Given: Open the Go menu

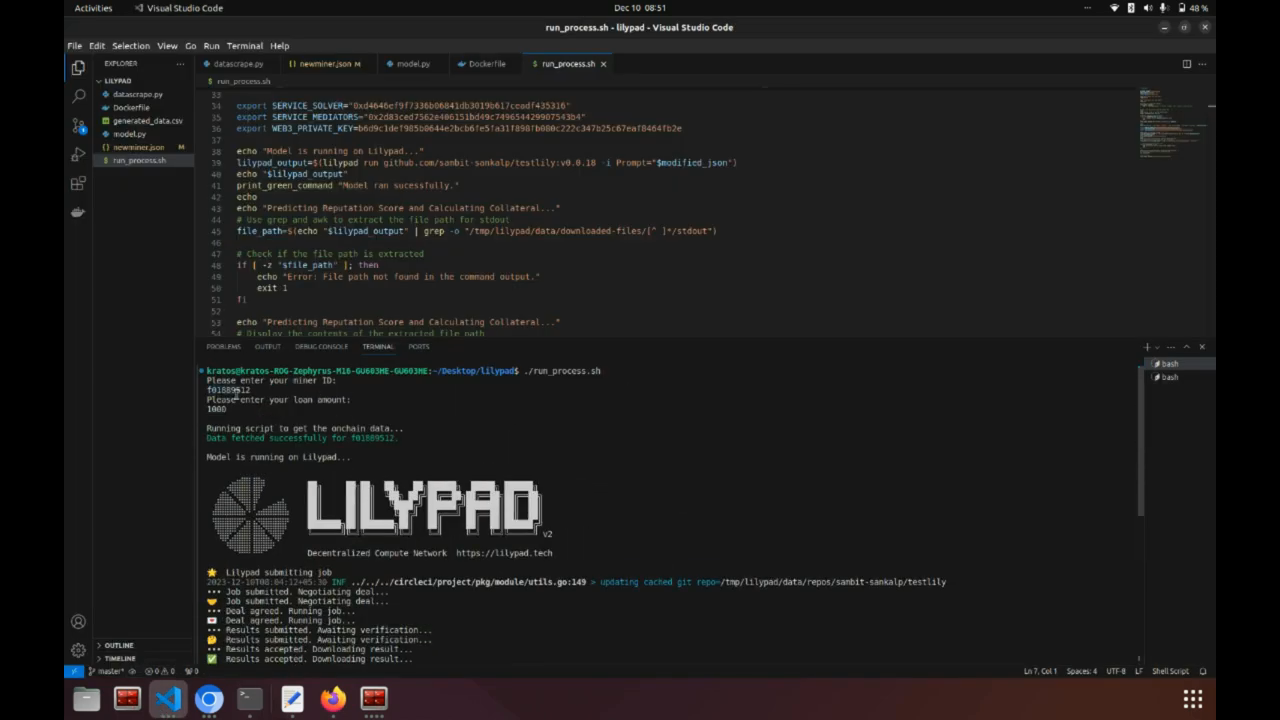Looking at the screenshot, I should pyautogui.click(x=190, y=46).
